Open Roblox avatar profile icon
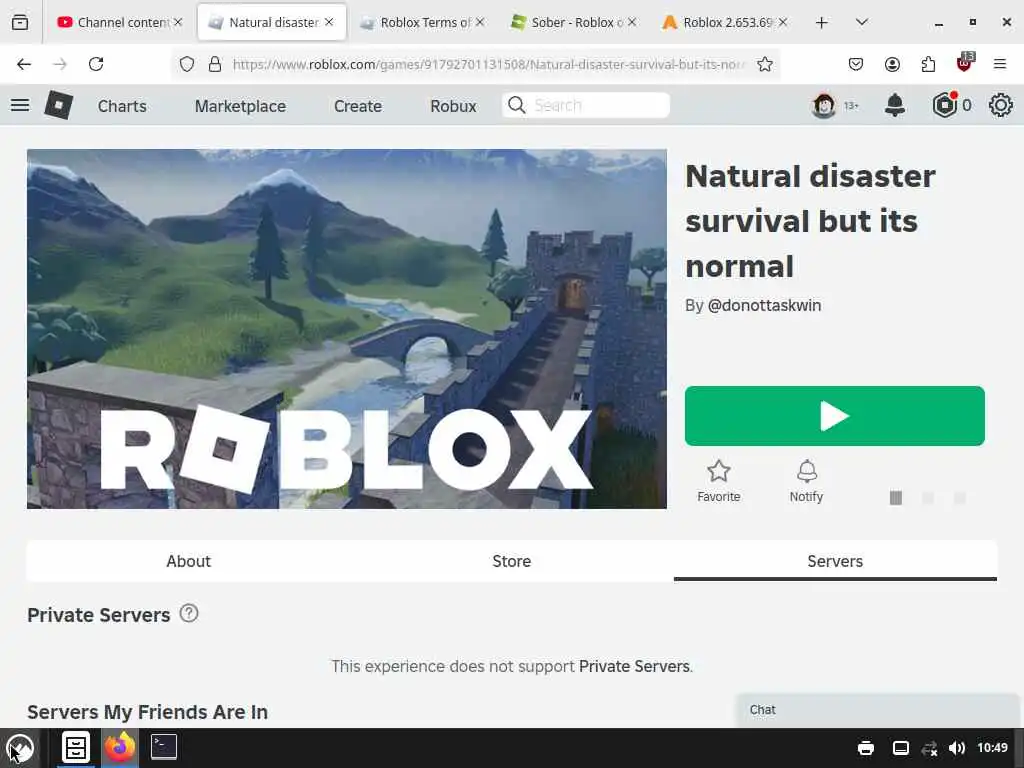The width and height of the screenshot is (1024, 768). tap(824, 105)
